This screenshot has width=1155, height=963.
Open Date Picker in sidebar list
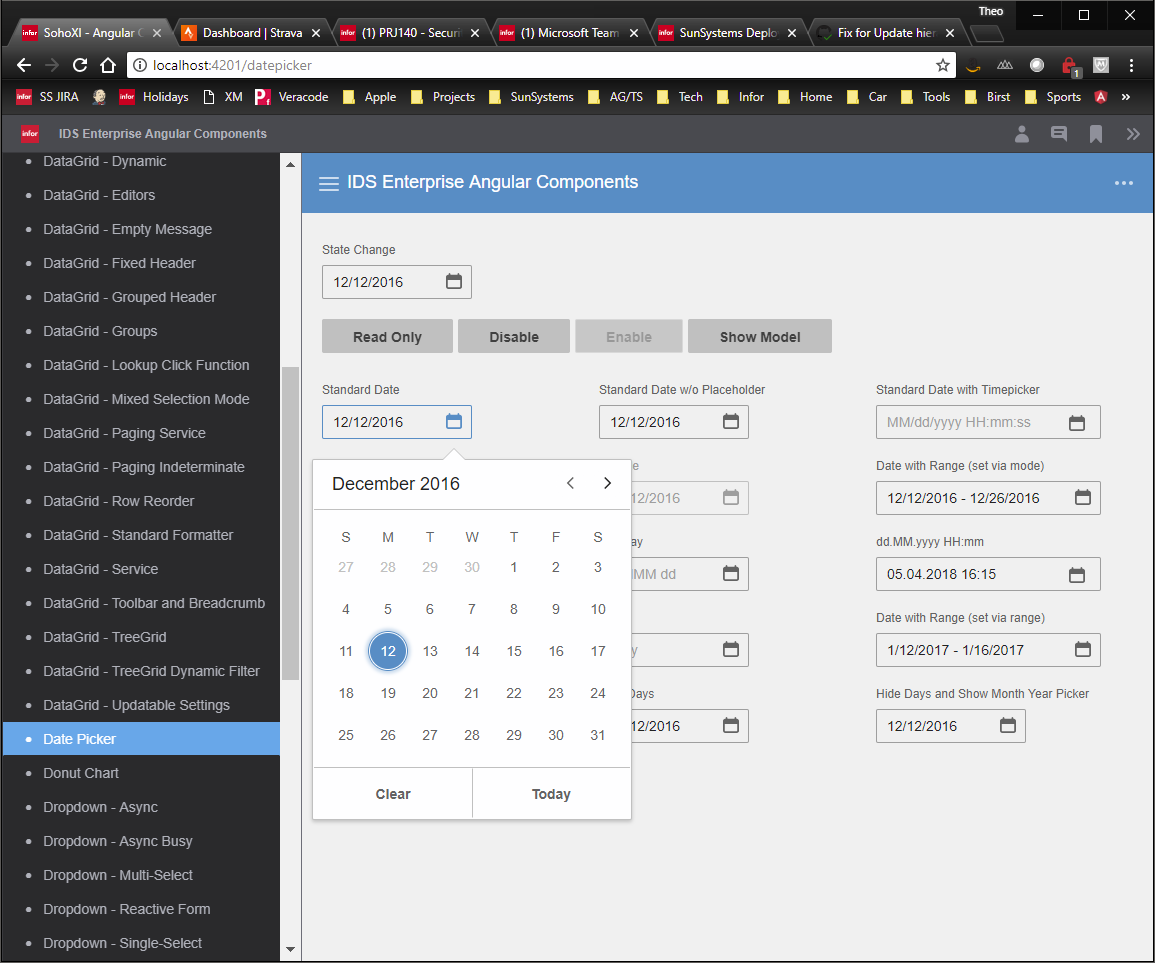(x=141, y=739)
